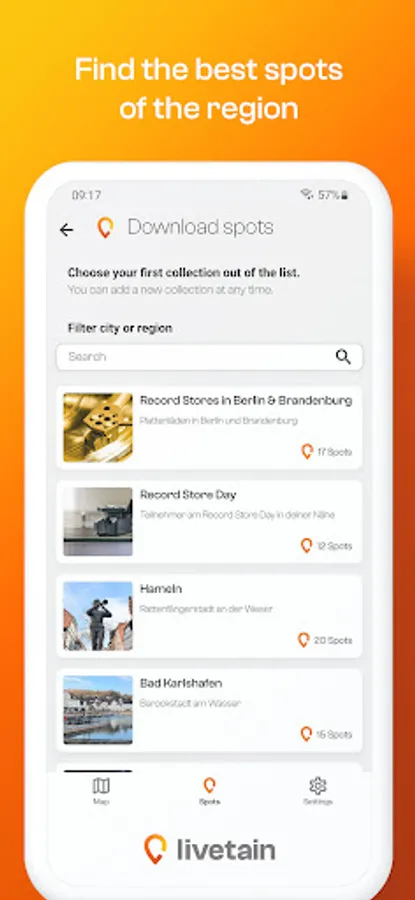The image size is (415, 900).
Task: Click the 20 Spots pin icon
Action: 304,640
